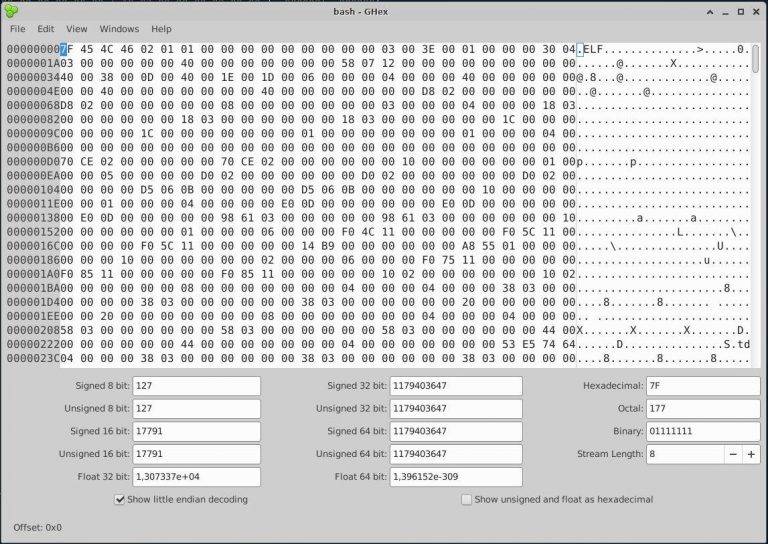Maximize the GHex window
This screenshot has height=544, width=768.
741,12
